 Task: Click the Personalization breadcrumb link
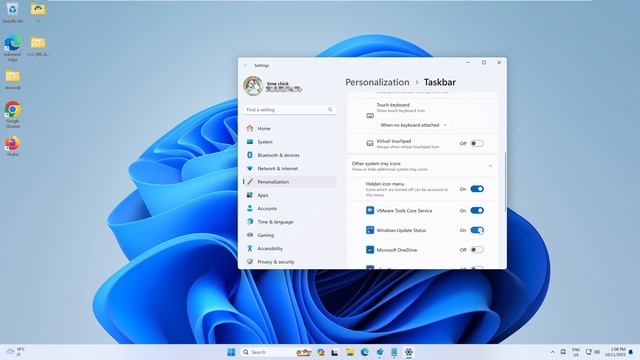tap(377, 82)
